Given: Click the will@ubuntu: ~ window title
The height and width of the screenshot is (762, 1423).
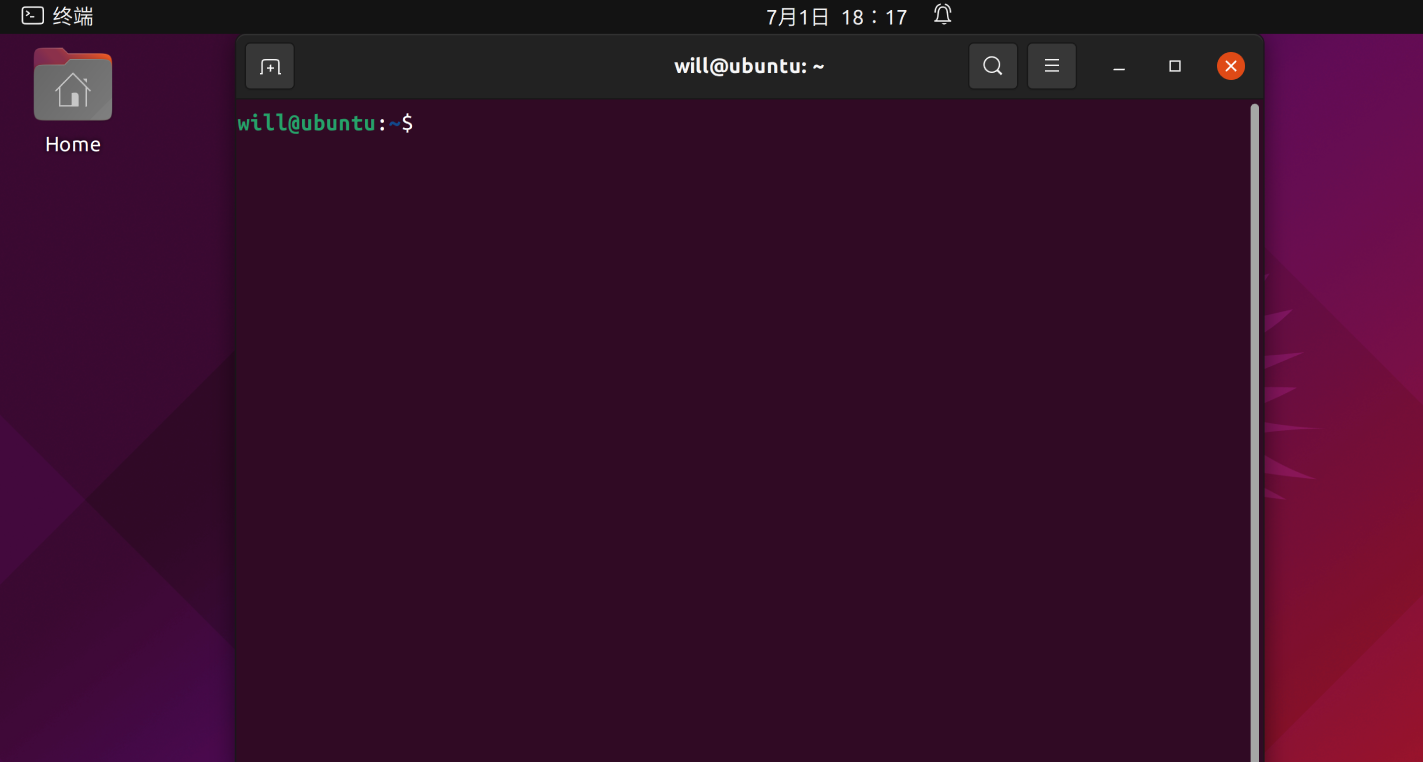Looking at the screenshot, I should coord(749,67).
